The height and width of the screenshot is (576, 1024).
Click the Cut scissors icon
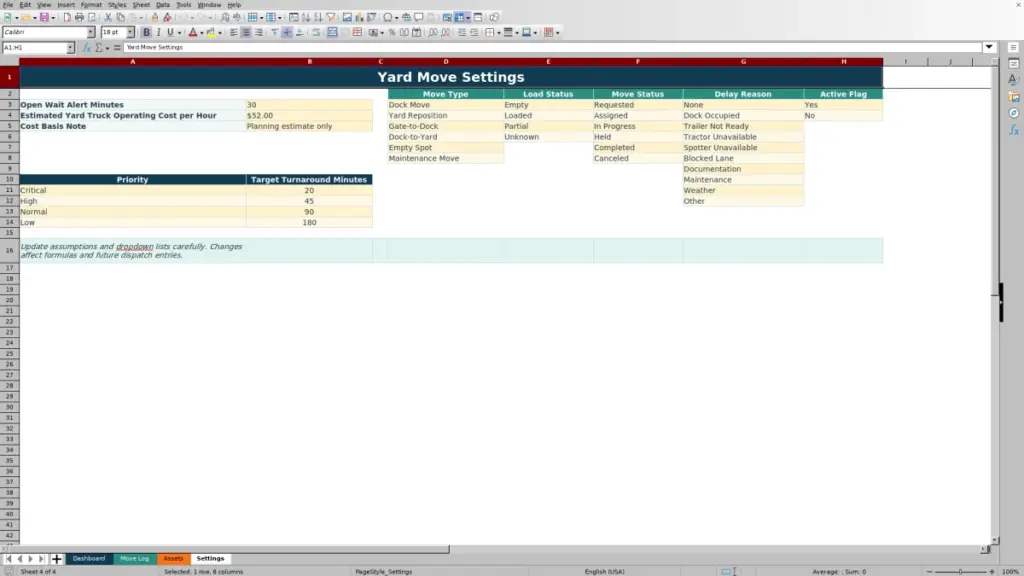(108, 17)
